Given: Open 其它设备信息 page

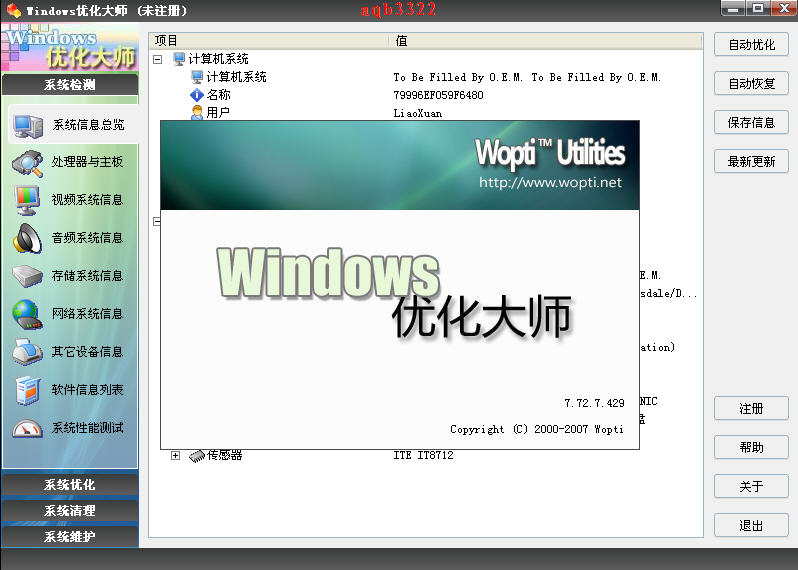Looking at the screenshot, I should pos(87,352).
